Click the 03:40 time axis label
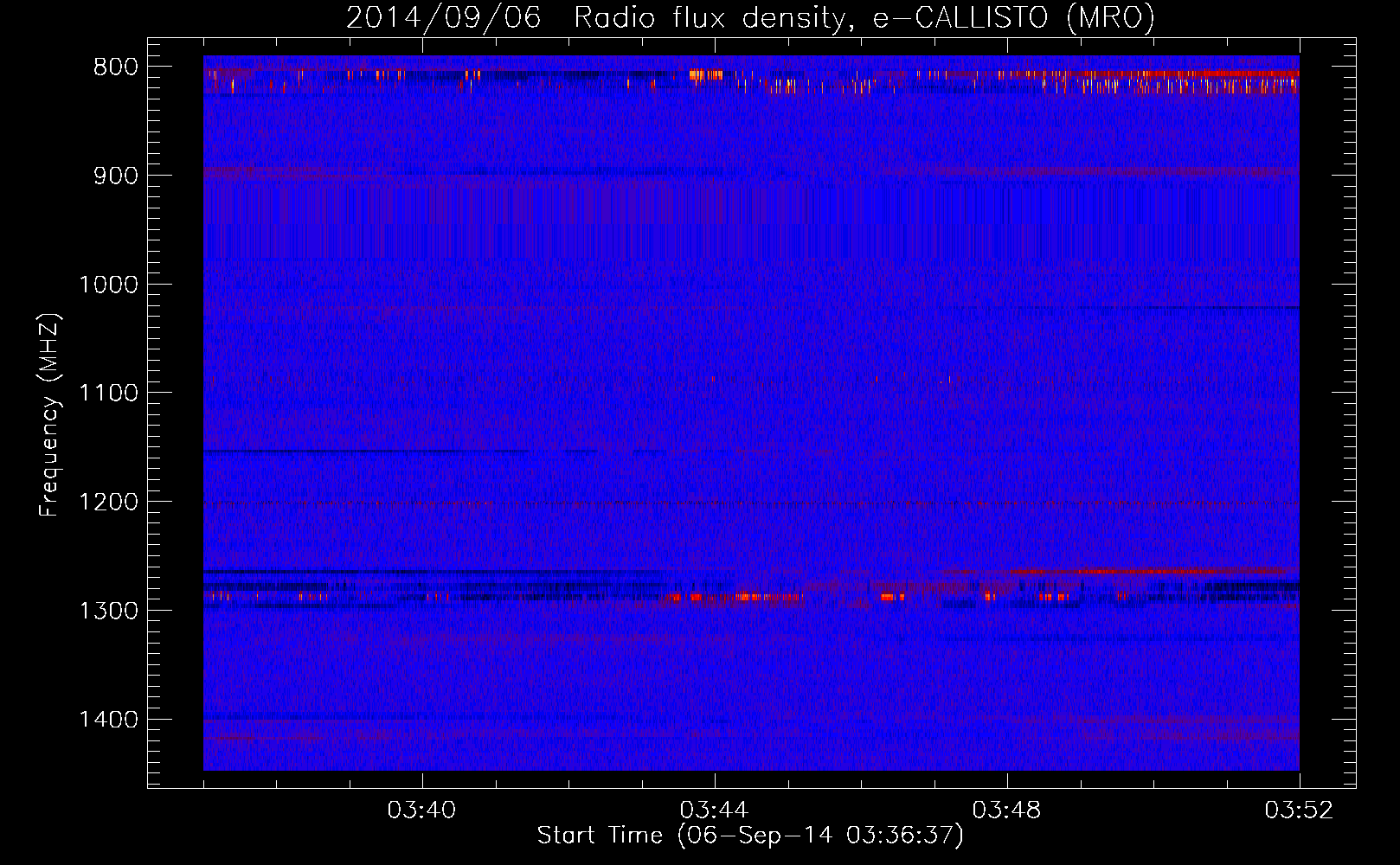 tap(422, 811)
